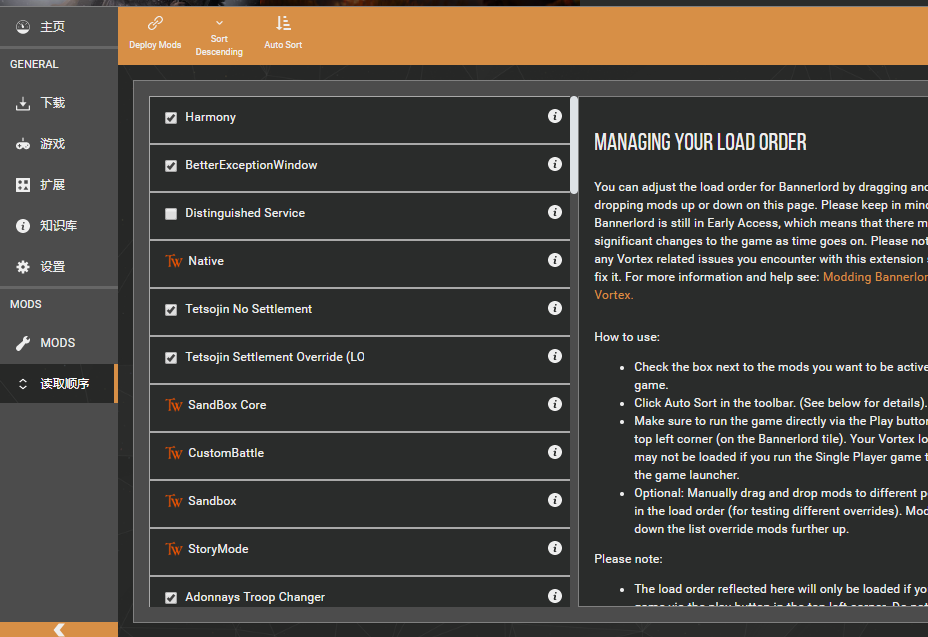
Task: Show info for BetterExceptionWindow
Action: click(555, 164)
